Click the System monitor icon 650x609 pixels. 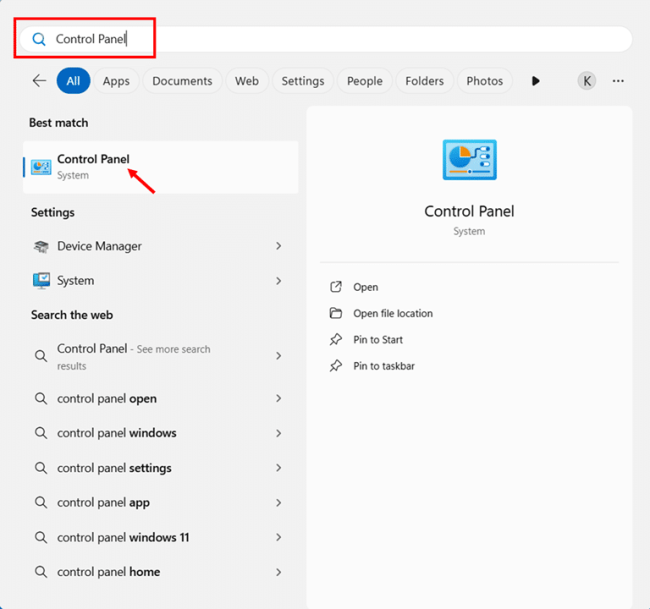(41, 281)
